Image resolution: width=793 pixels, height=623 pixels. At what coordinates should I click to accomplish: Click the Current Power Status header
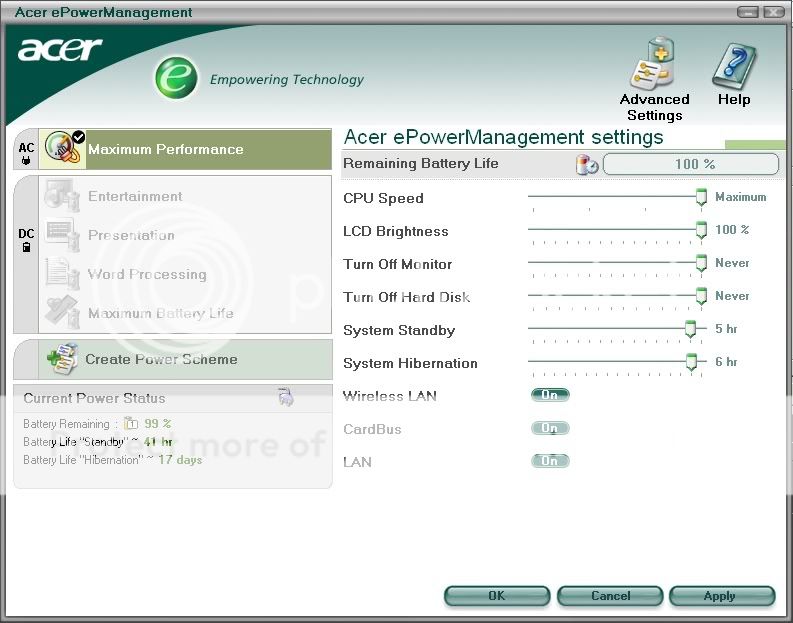(x=173, y=398)
